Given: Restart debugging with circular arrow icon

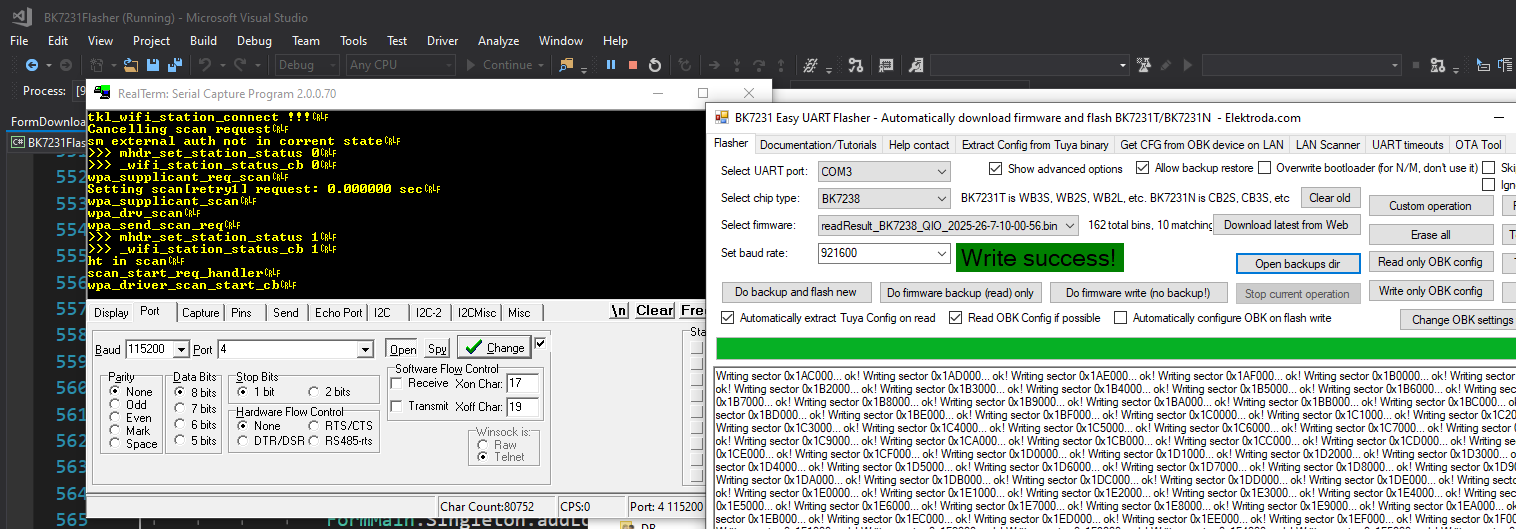Looking at the screenshot, I should point(655,65).
